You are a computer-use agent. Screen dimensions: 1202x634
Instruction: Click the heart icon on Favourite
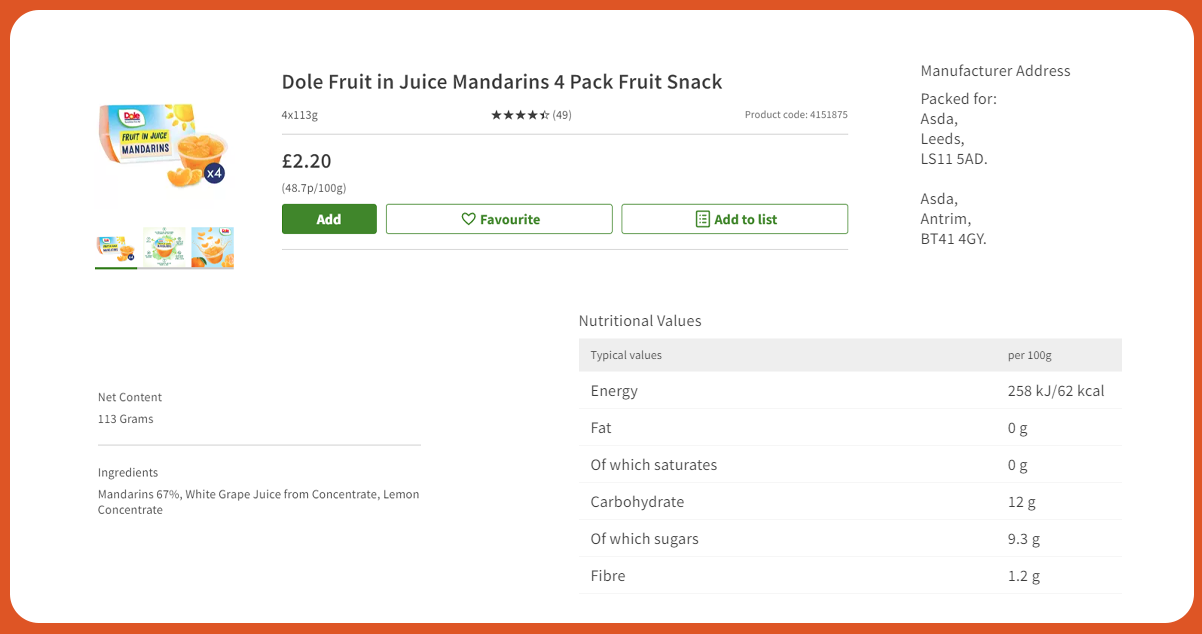click(468, 219)
